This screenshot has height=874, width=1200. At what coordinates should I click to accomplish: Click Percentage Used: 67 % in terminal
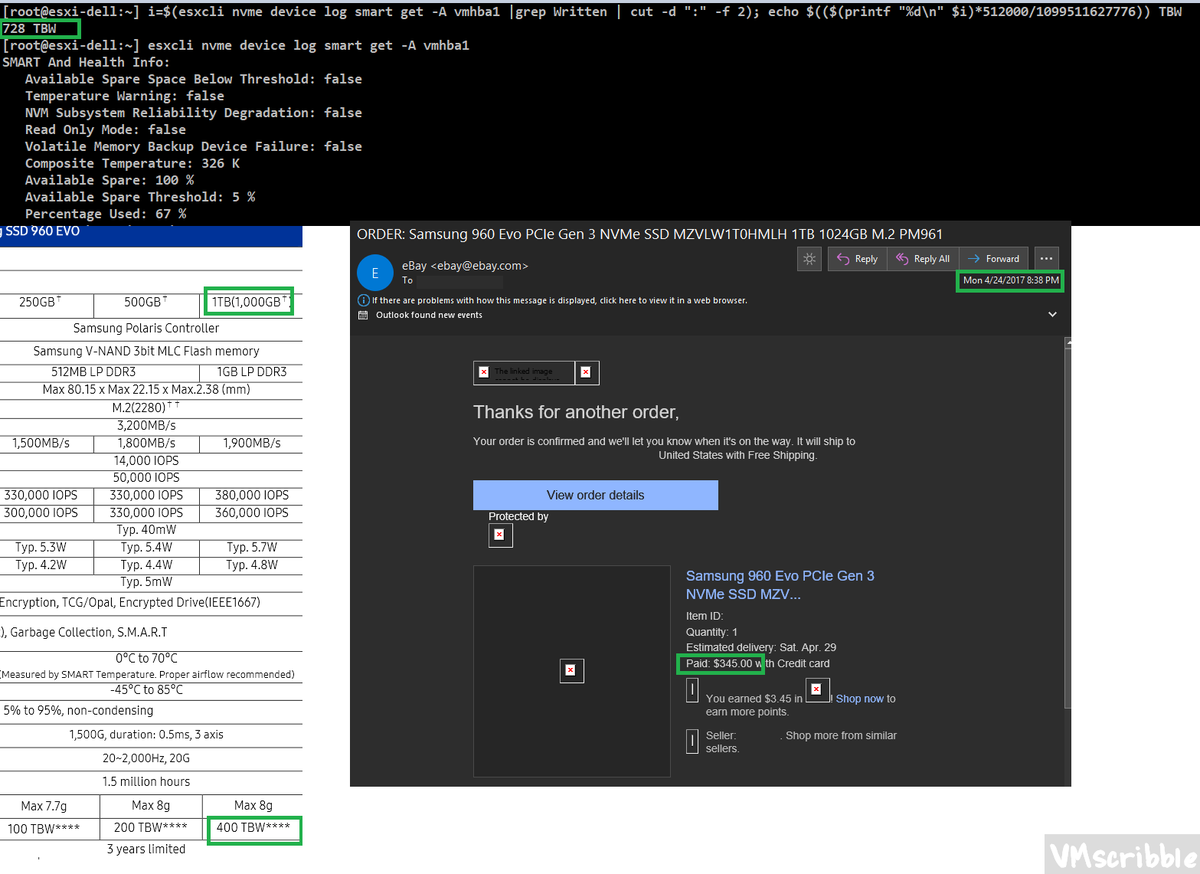coord(105,214)
